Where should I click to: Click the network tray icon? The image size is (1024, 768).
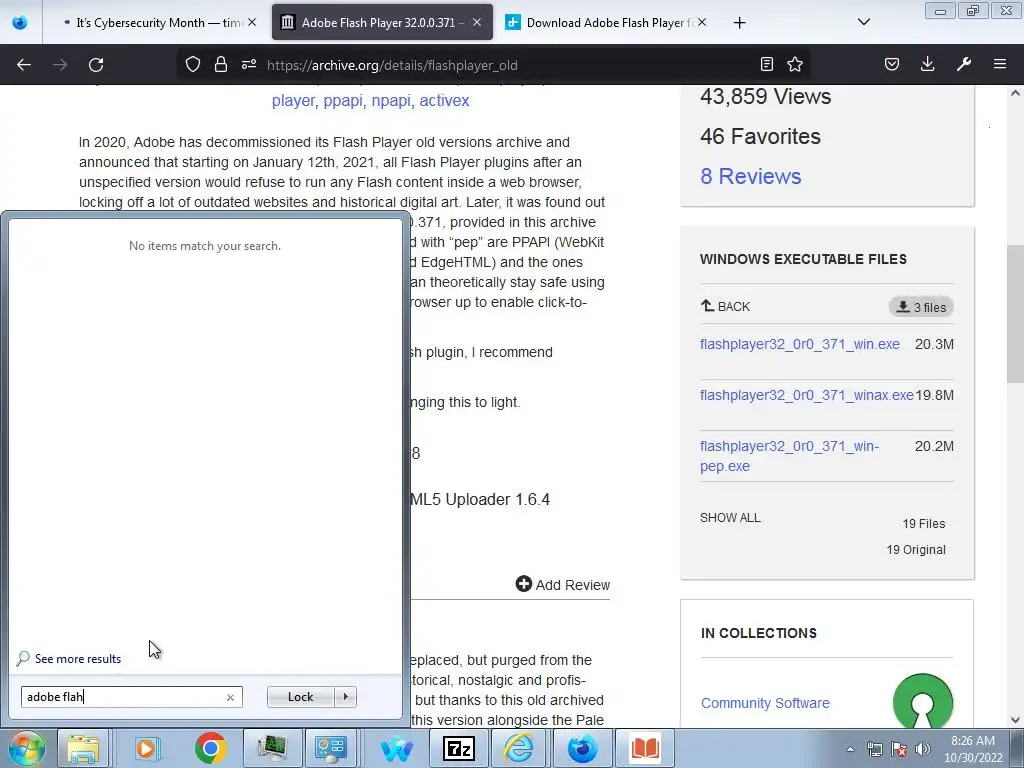(874, 749)
